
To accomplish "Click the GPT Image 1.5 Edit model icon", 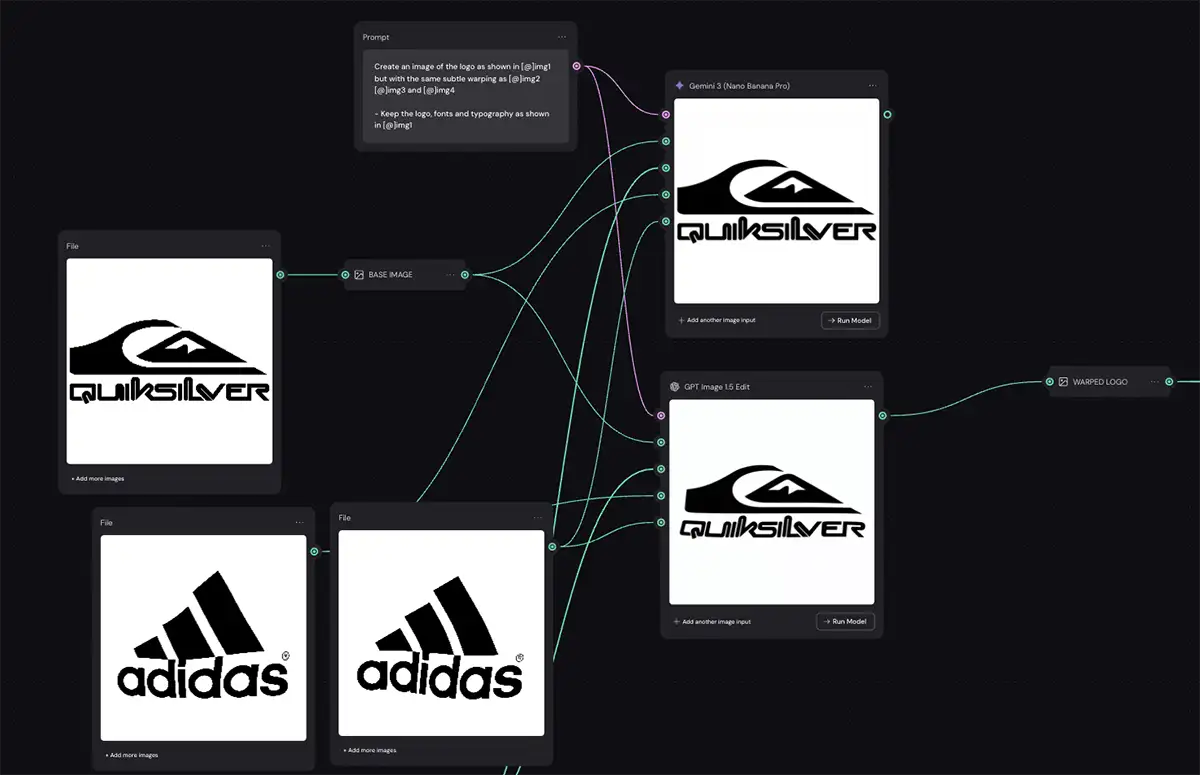I will point(676,387).
